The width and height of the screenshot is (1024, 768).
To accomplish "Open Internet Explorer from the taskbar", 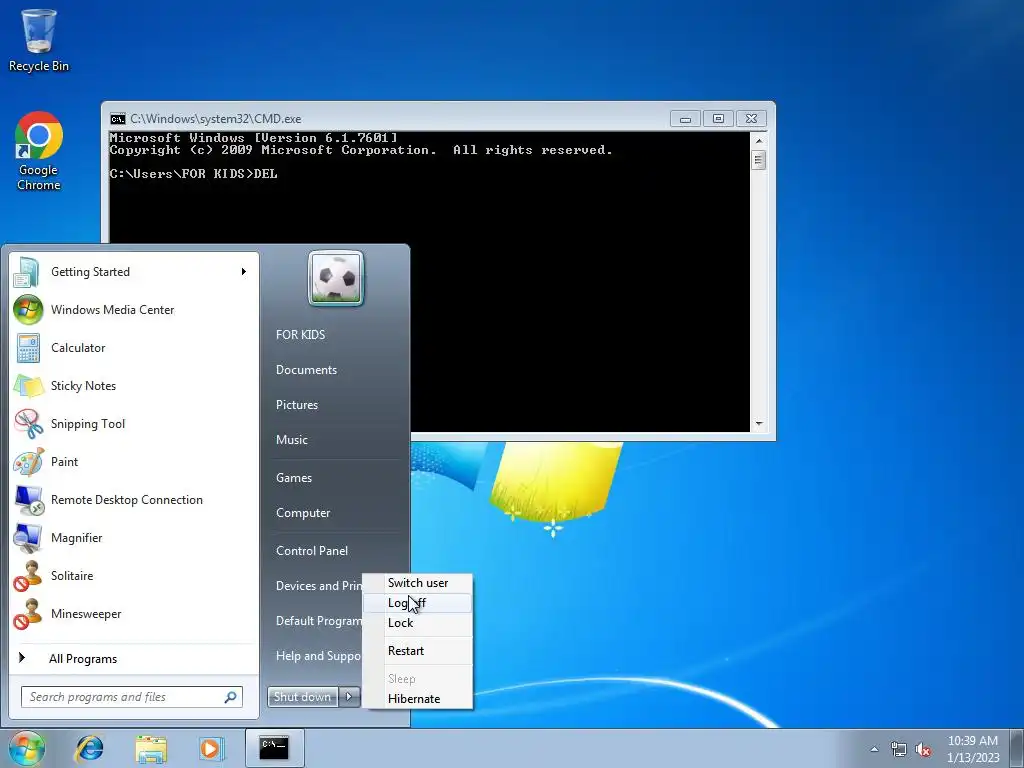I will coord(89,748).
